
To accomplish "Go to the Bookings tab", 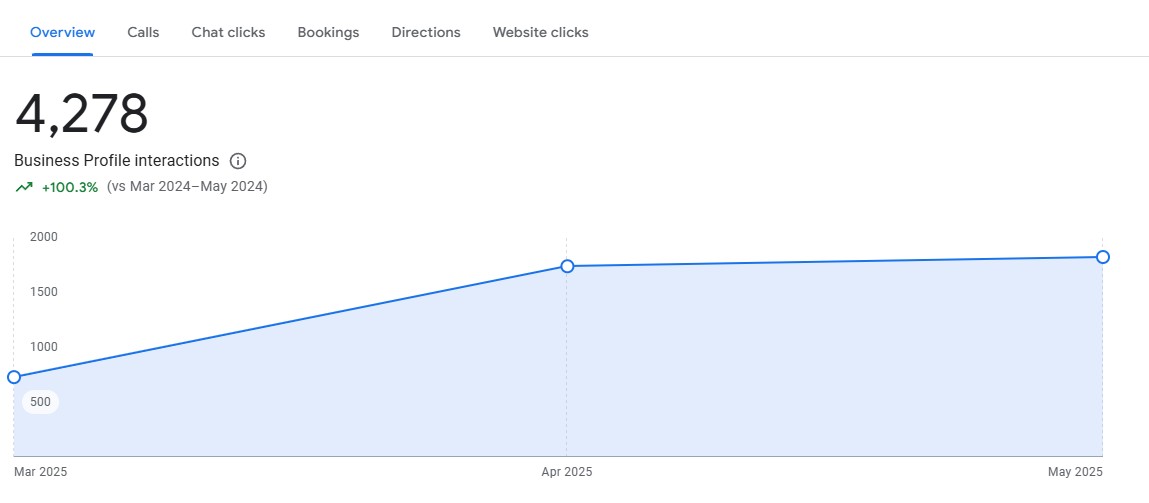I will click(x=328, y=32).
